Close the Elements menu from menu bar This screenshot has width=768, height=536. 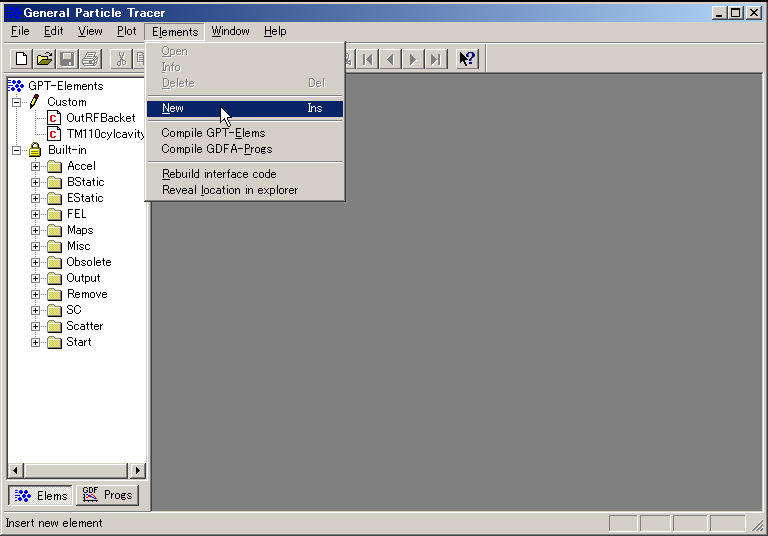pos(175,32)
